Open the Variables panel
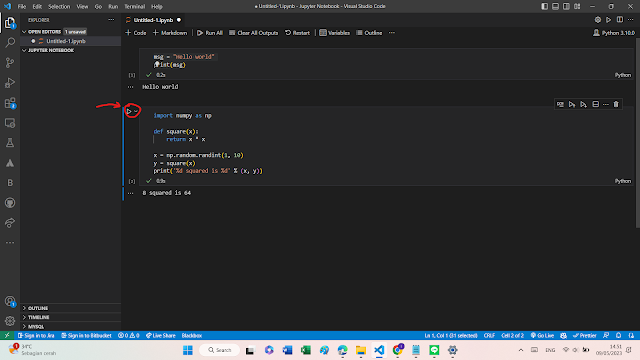This screenshot has width=640, height=360. pos(334,33)
